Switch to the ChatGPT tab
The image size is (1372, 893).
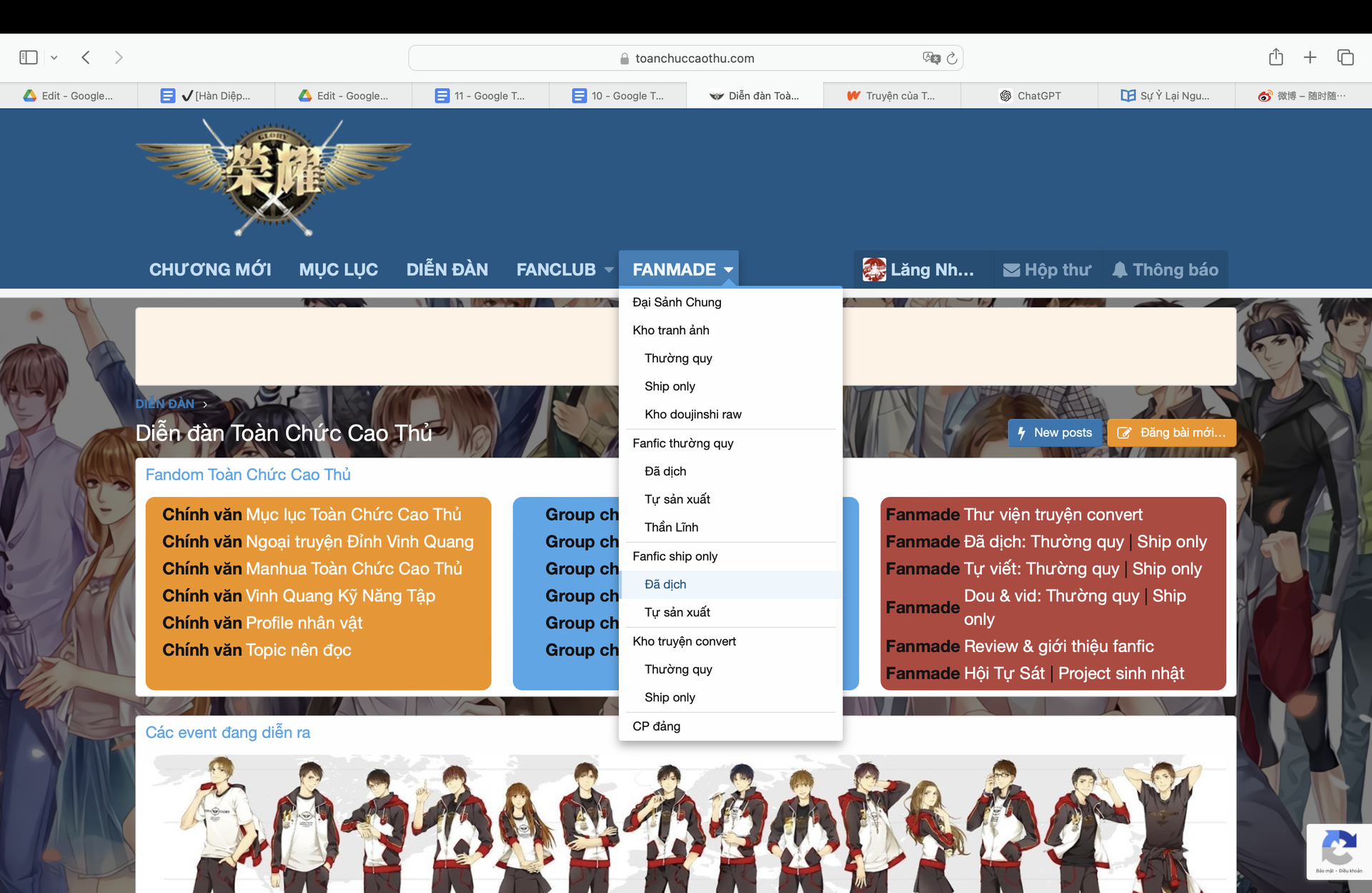tap(1029, 96)
